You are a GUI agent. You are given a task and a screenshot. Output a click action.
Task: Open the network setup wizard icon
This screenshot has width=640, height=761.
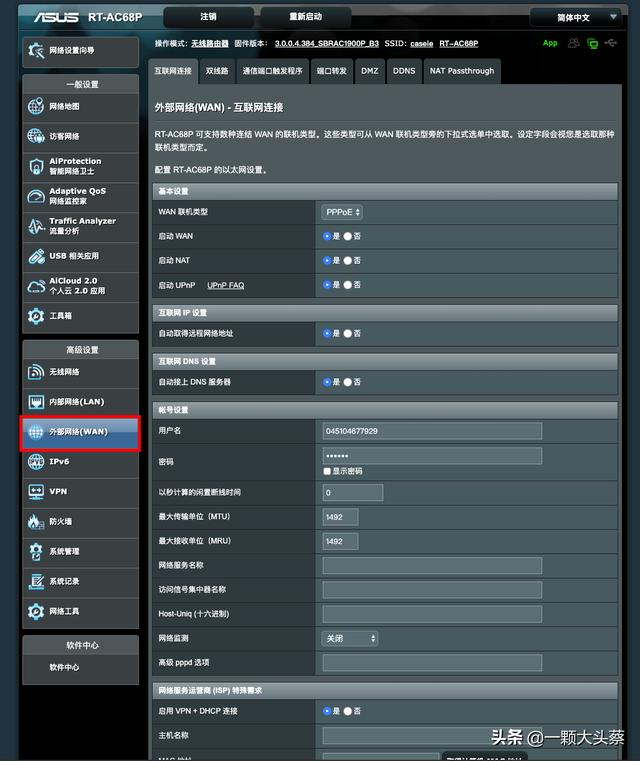[36, 50]
